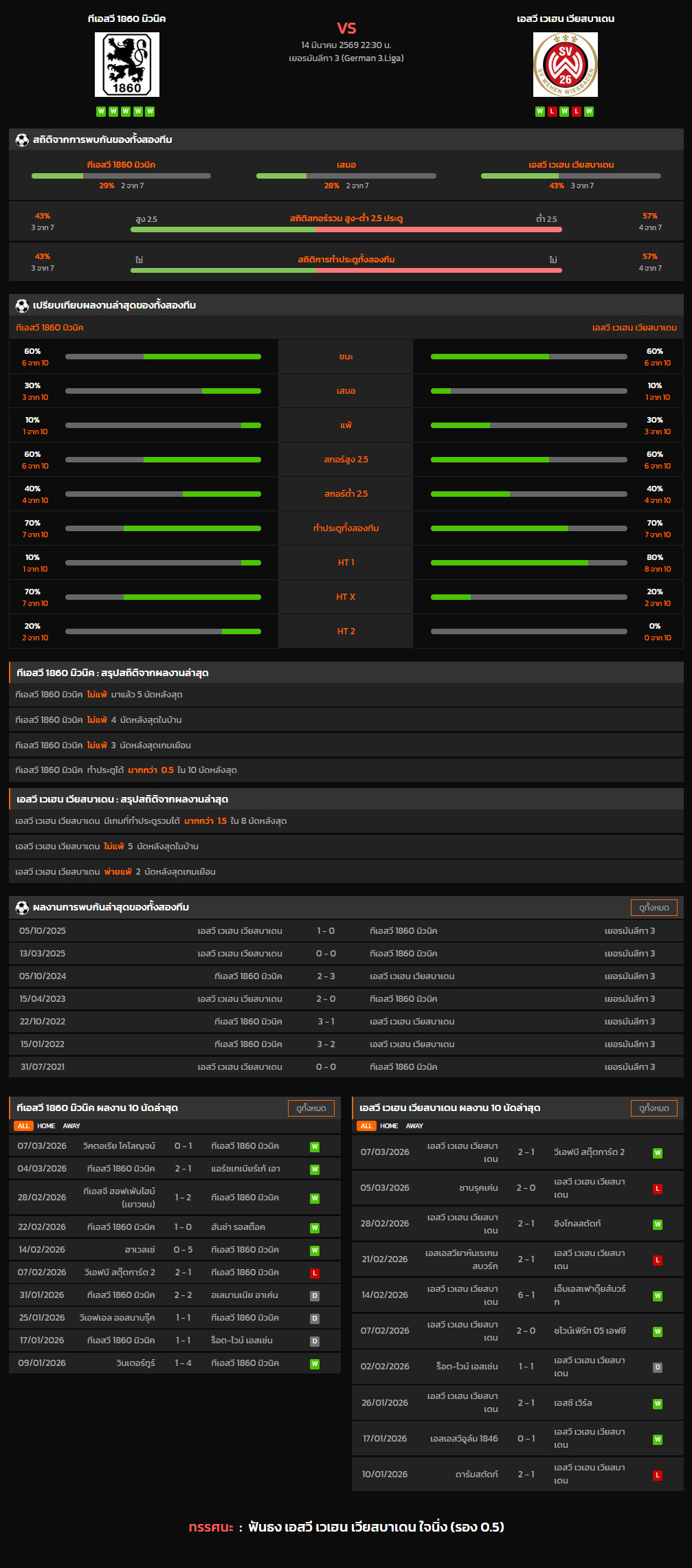Open 'ดูทั้งหมด' for Wehen Wiesbaden last 10 matches
This screenshot has width=692, height=1568.
point(654,1108)
